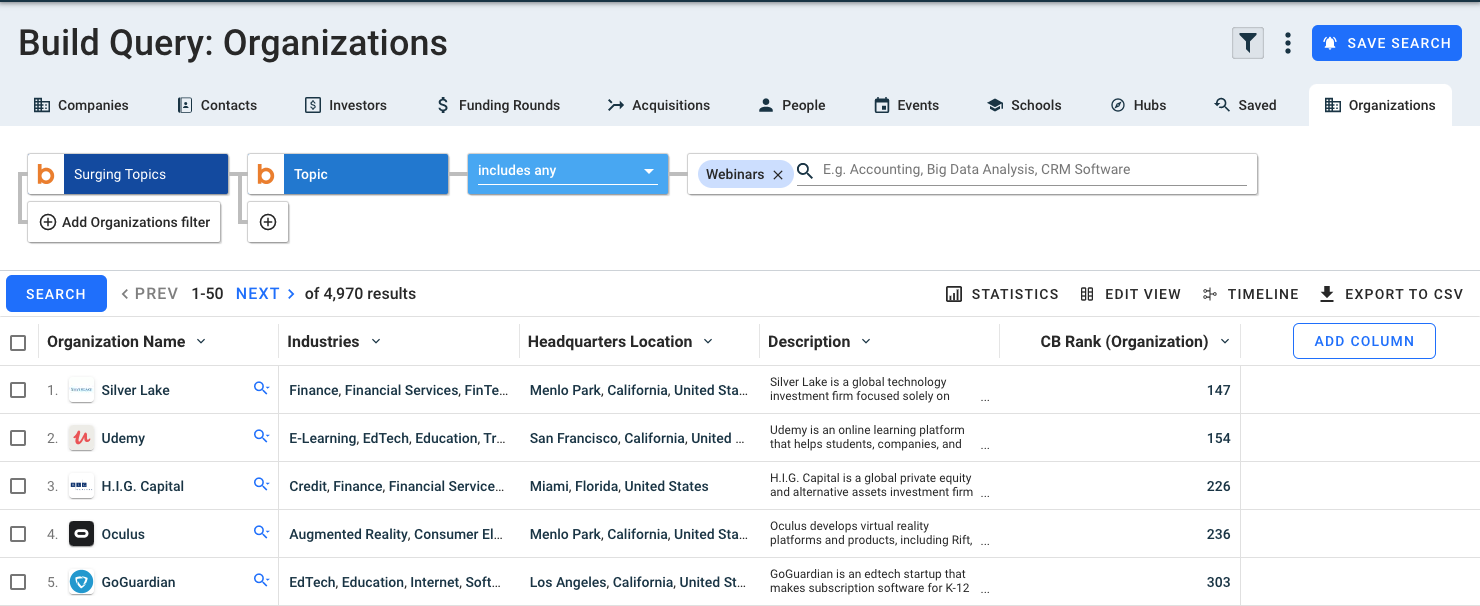Click quick search icon for Oculus
The height and width of the screenshot is (606, 1480).
pos(261,532)
